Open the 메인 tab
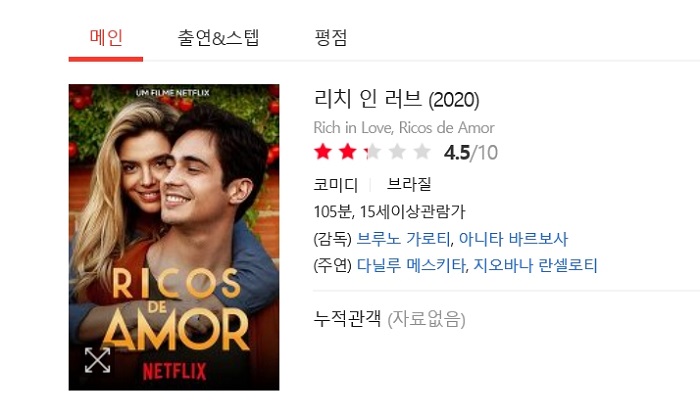Screen dimensions: 700x415 tap(106, 37)
